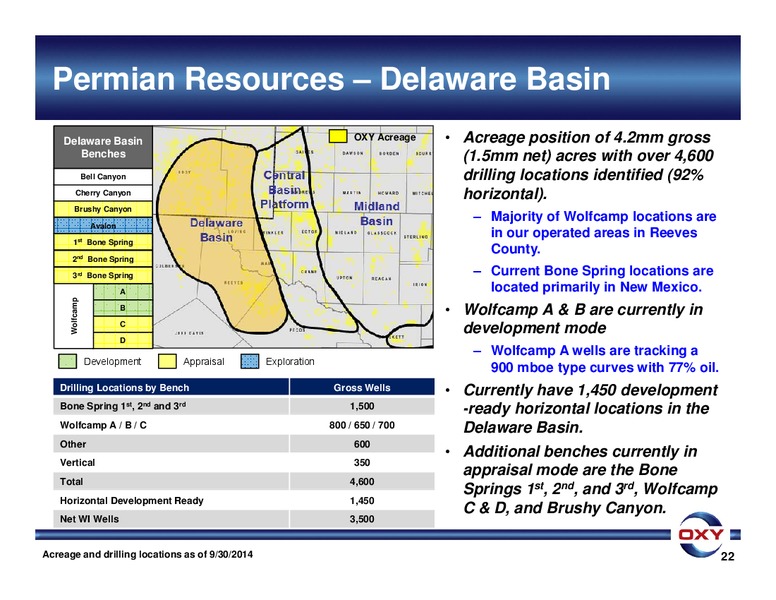Click the 'Appraisal' legend label
Screen dimensions: 776x600
[204, 362]
